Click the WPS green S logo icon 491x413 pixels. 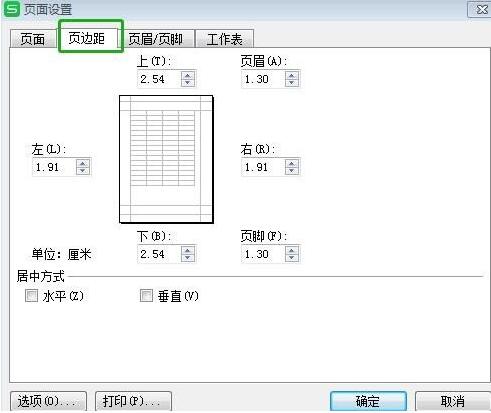[x=12, y=9]
